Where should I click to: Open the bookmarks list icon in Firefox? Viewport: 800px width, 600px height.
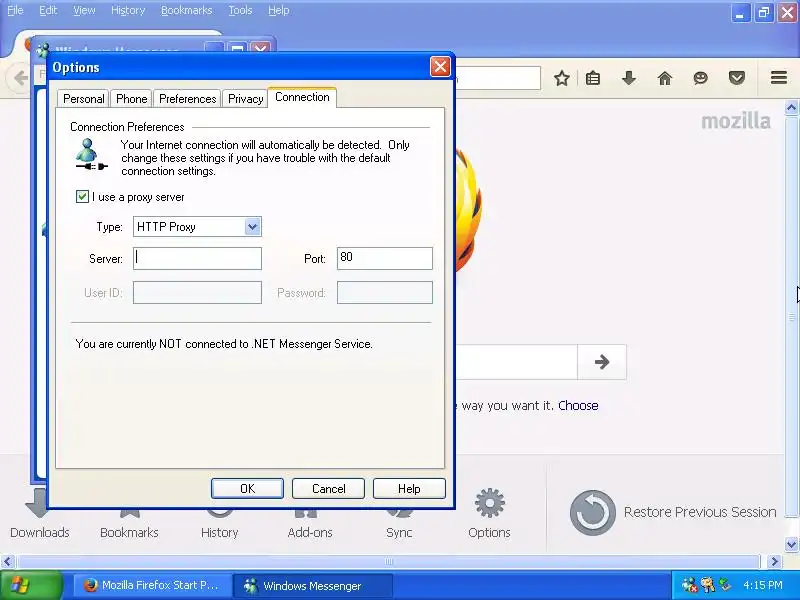coord(593,78)
